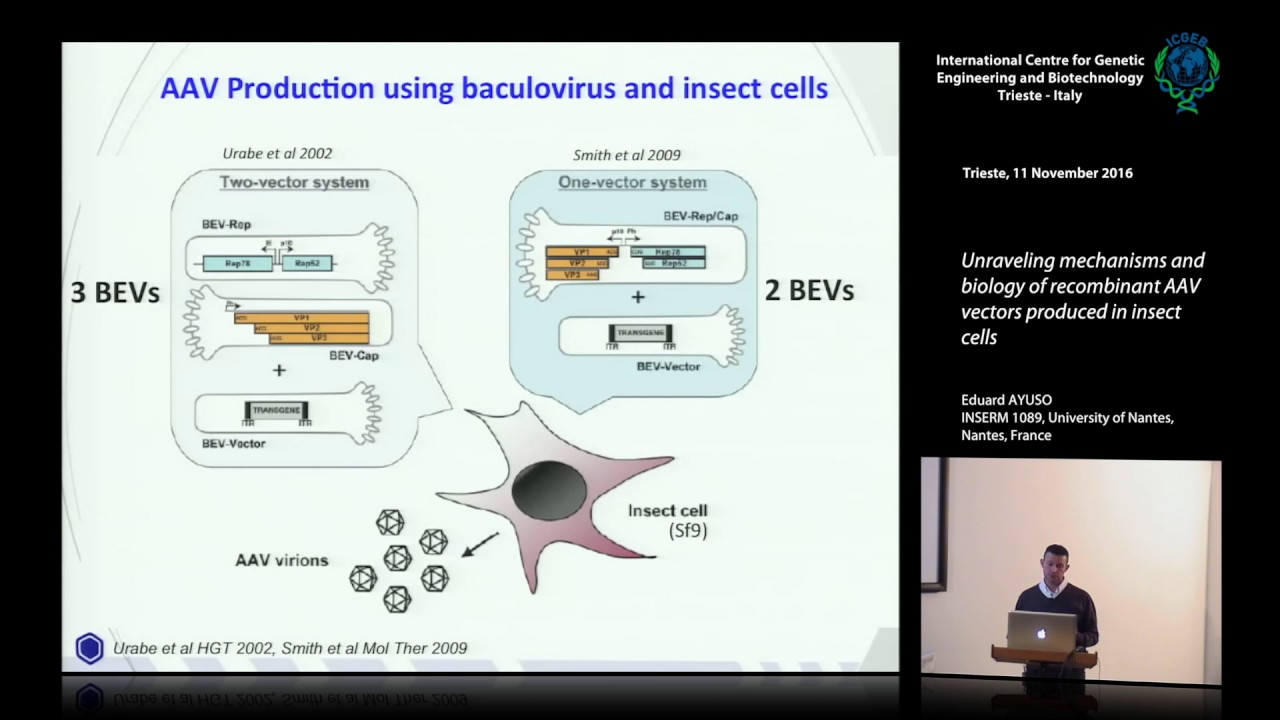Click 'BEV-Vector' label in the two-vector box

[x=234, y=443]
